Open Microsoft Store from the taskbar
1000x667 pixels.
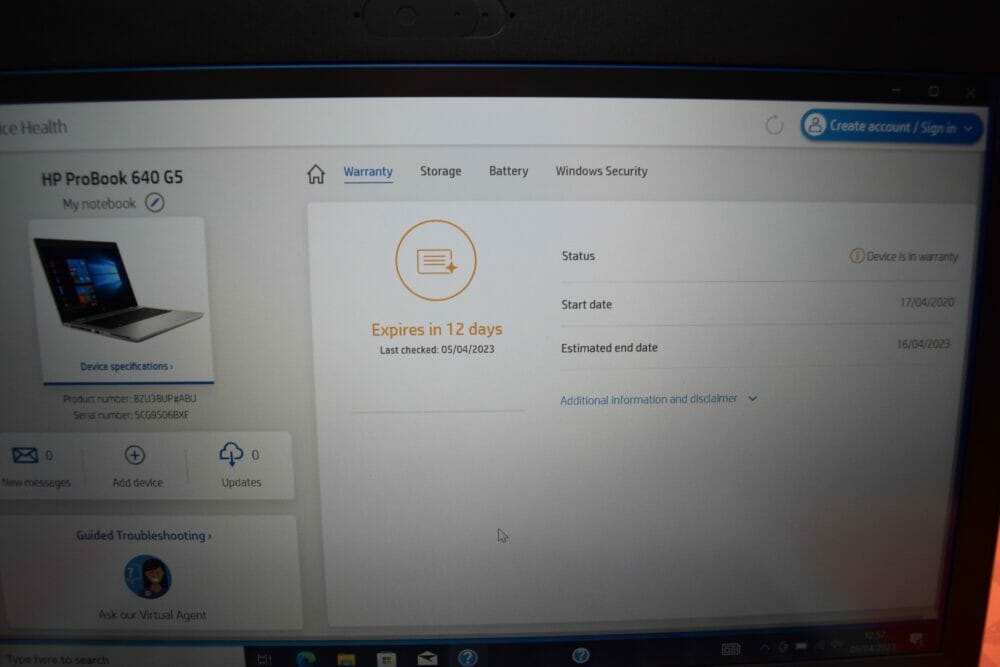(x=386, y=659)
